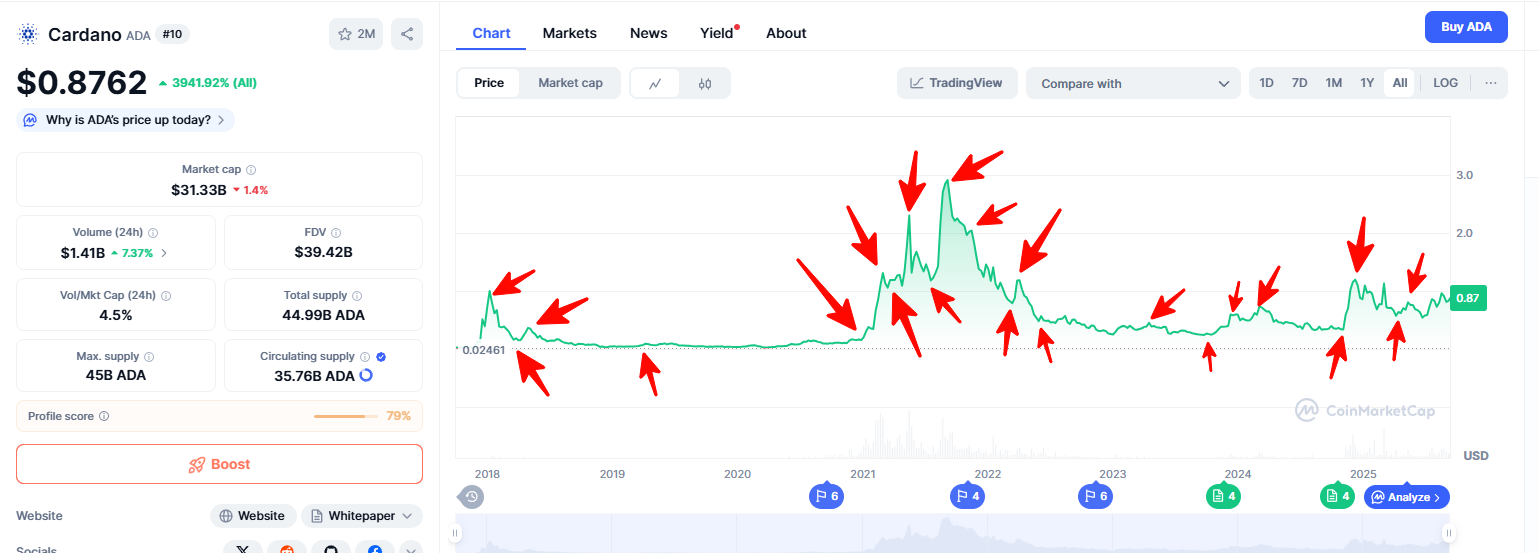
Task: Click the left range slider handle
Action: coord(456,533)
